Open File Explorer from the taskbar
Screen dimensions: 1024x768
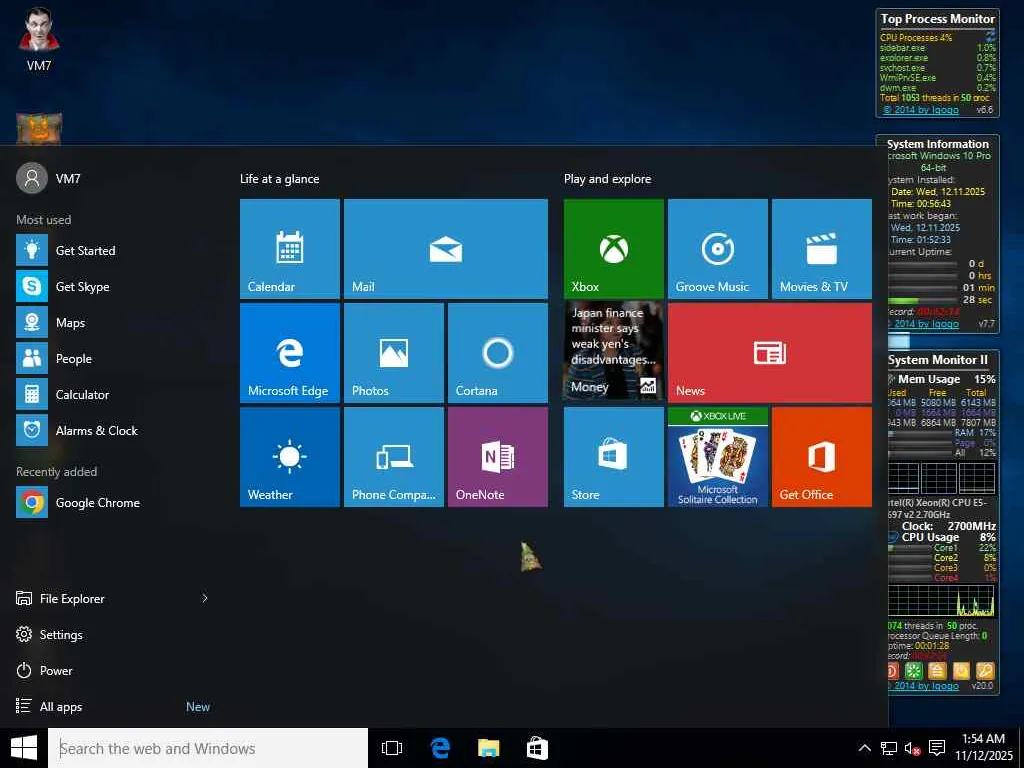point(488,748)
